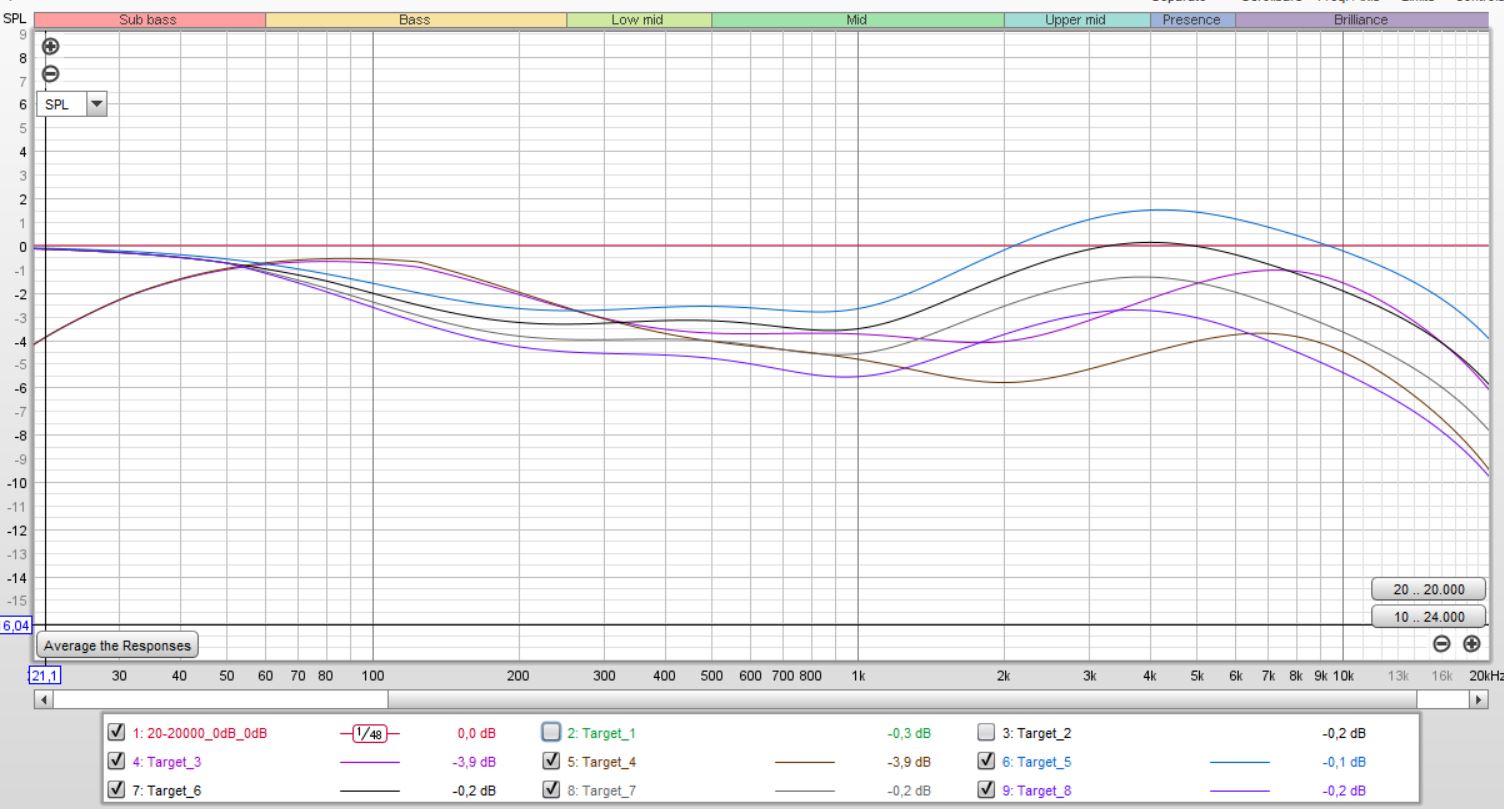Toggle the 20-20000_0dB_0dB trace checkbox
Image resolution: width=1504 pixels, height=809 pixels.
pos(117,732)
